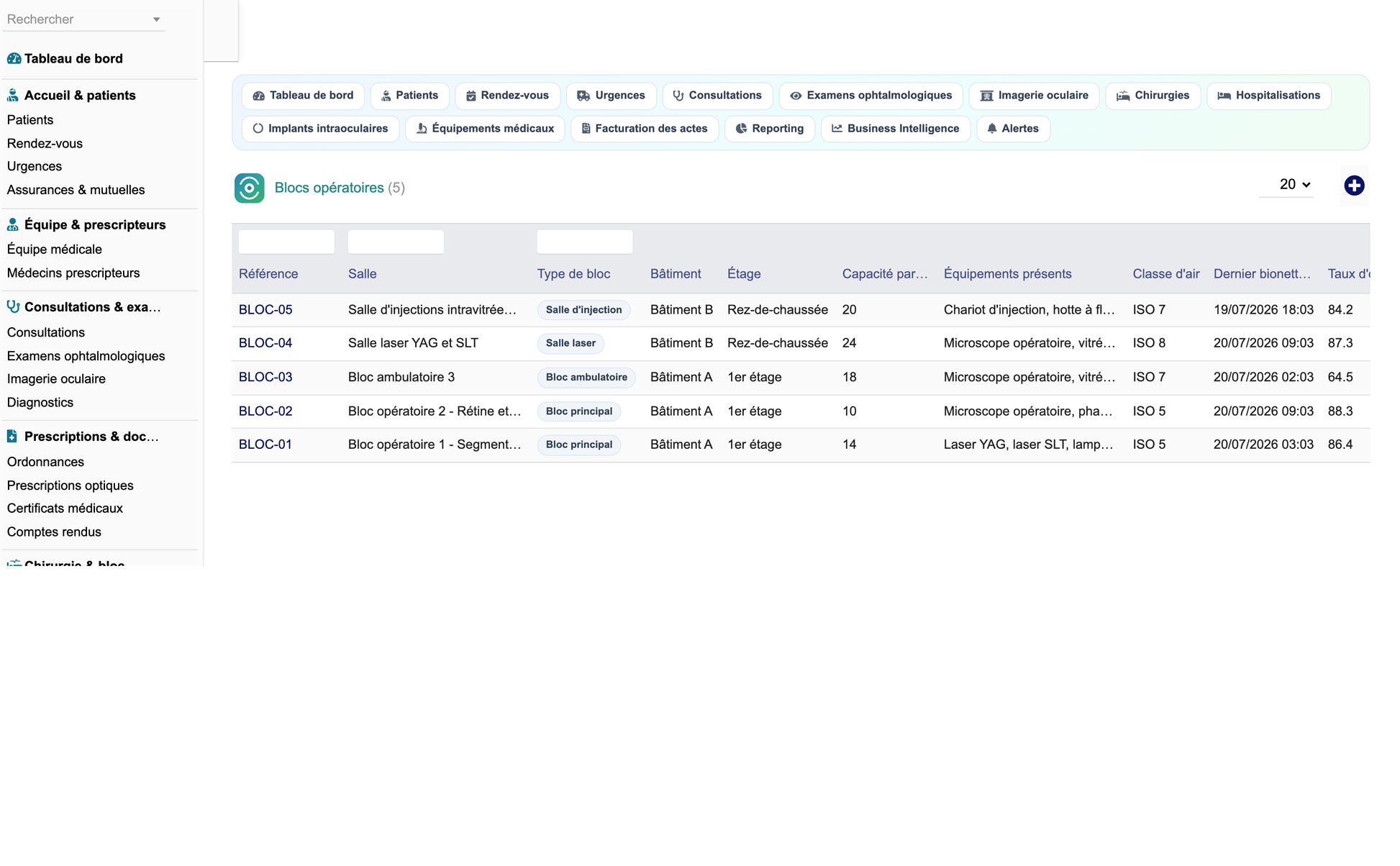Click the chart icon in Business Intelligence chip

tap(837, 129)
